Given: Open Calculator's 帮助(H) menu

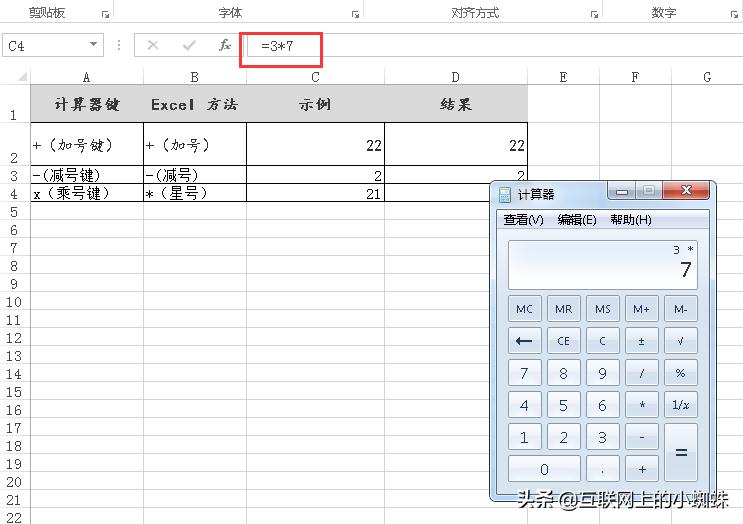Looking at the screenshot, I should pos(631,219).
